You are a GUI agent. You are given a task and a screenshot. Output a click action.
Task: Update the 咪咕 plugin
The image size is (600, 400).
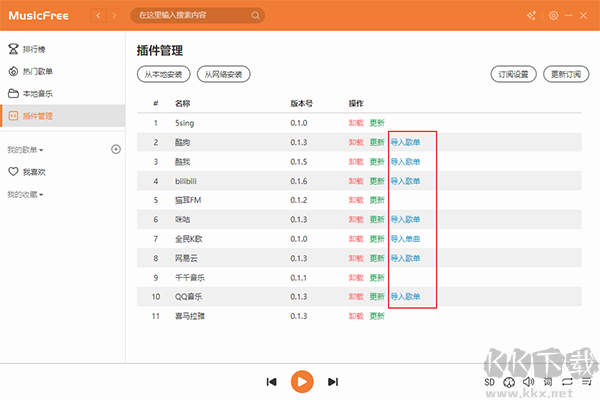point(377,219)
